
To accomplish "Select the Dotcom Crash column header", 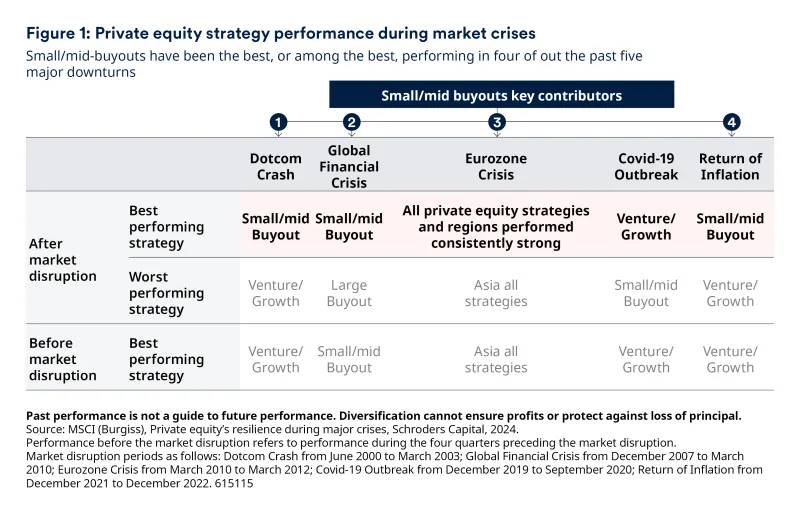I will click(x=275, y=166).
